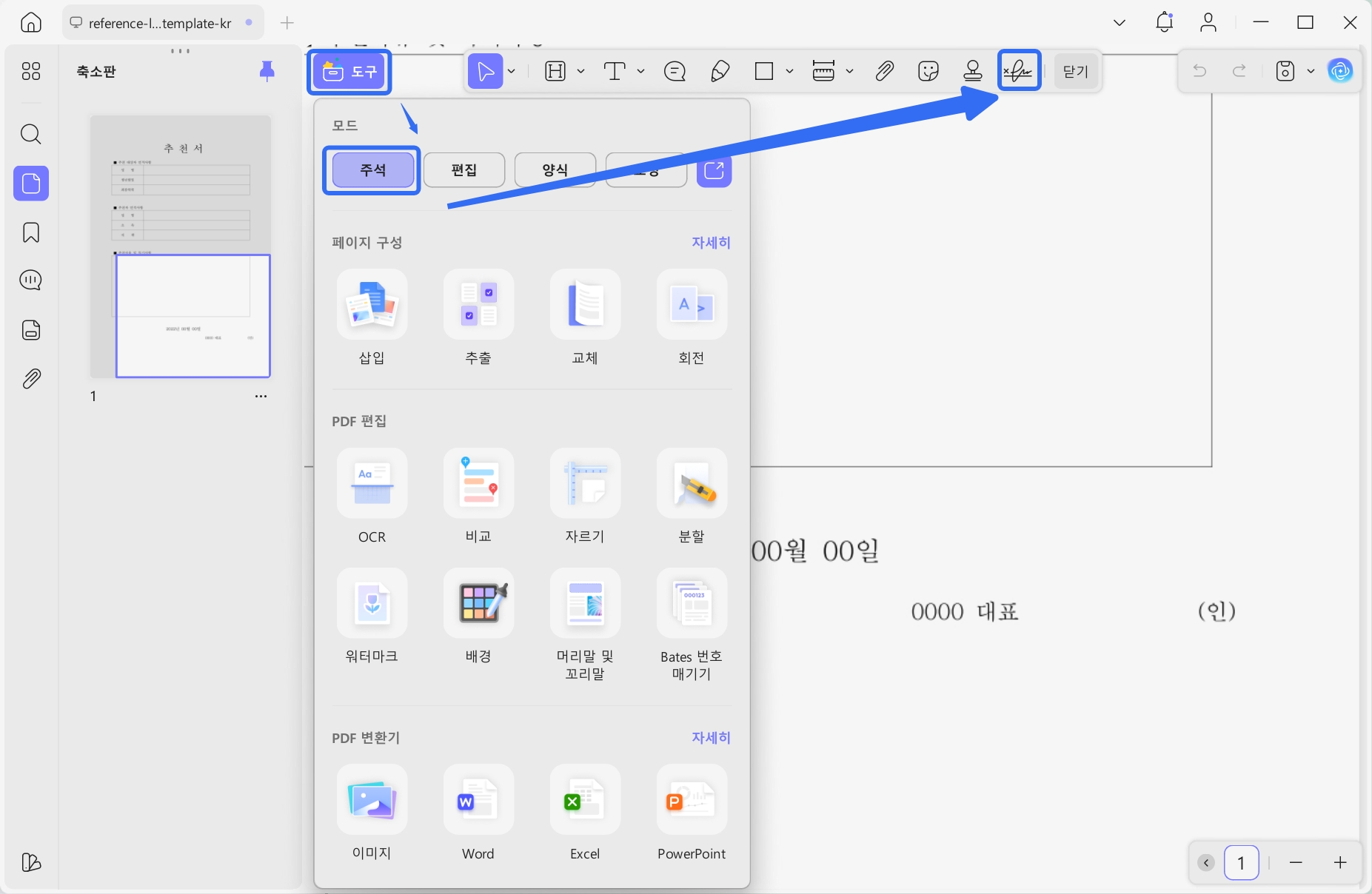Switch to 주석 annotation mode
The width and height of the screenshot is (1372, 894).
(x=372, y=170)
